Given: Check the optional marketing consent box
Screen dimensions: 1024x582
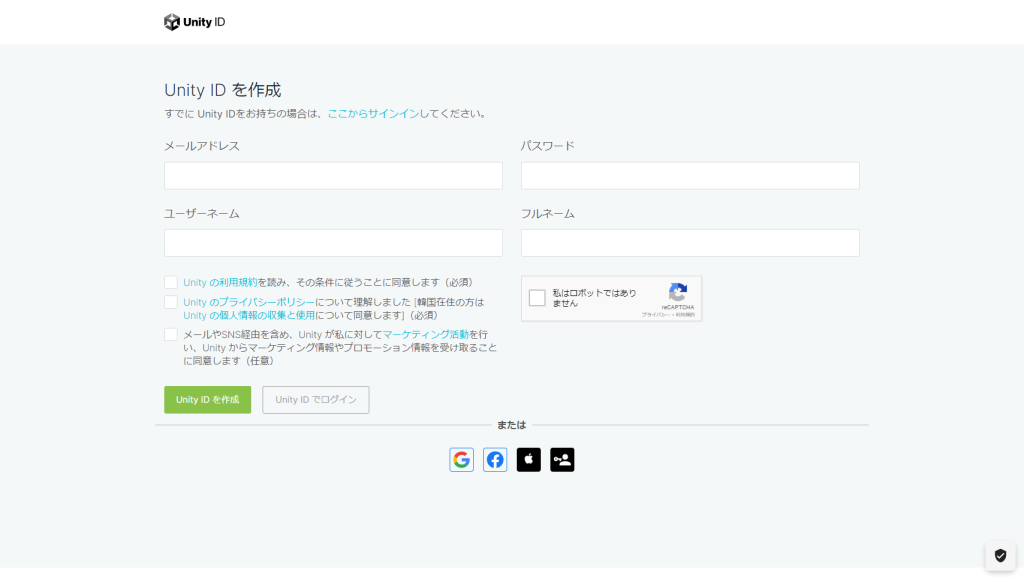Looking at the screenshot, I should (171, 334).
